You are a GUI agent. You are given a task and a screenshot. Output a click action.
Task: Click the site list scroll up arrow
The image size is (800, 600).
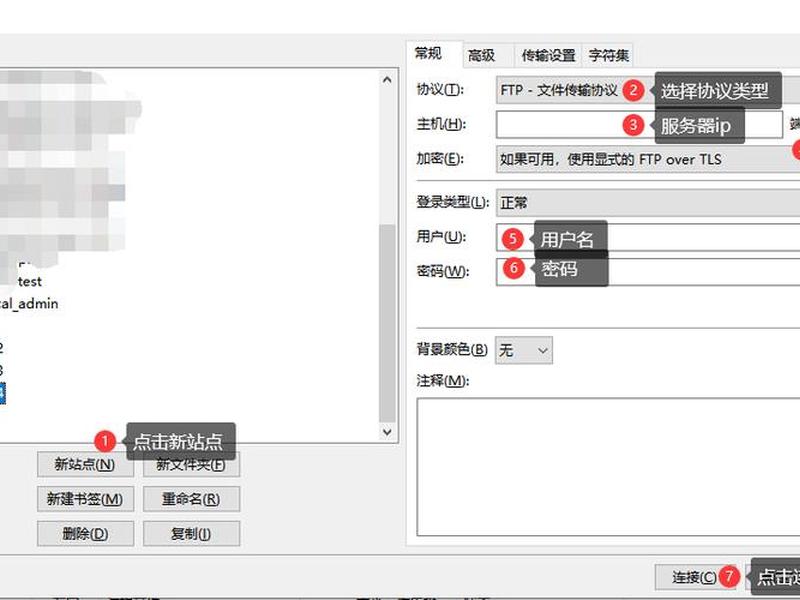tap(387, 80)
